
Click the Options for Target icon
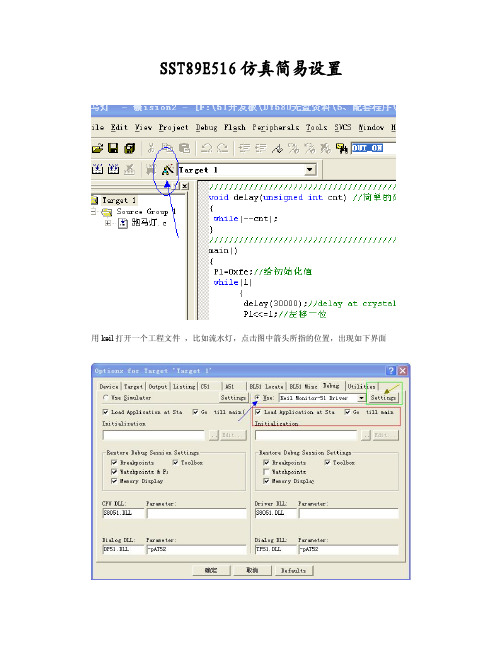(167, 170)
